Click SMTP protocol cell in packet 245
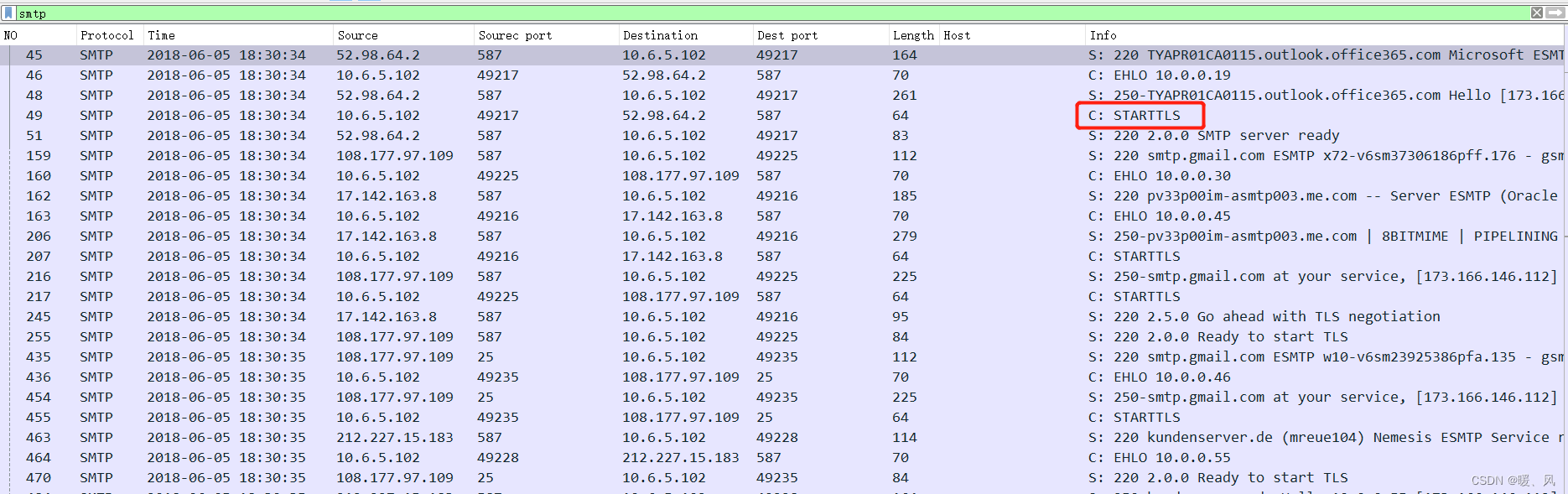The height and width of the screenshot is (494, 1568). click(x=96, y=316)
